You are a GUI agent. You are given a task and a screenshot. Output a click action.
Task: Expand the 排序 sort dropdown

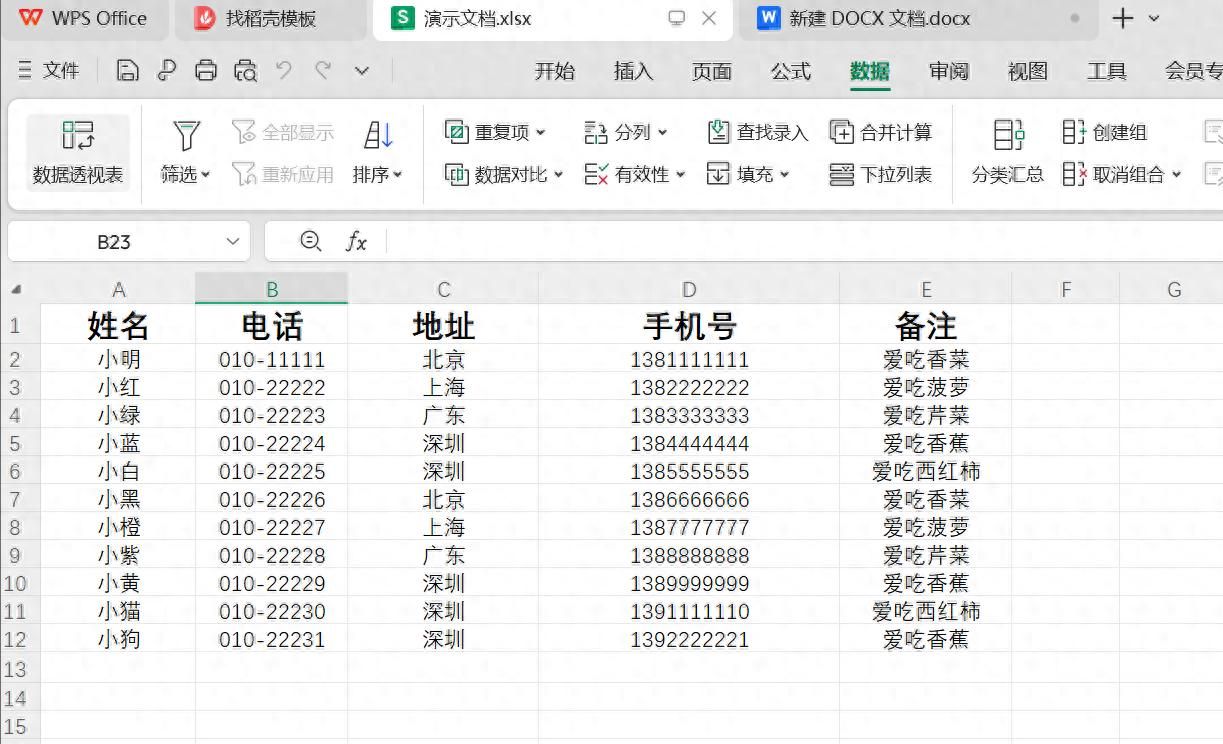pos(396,174)
